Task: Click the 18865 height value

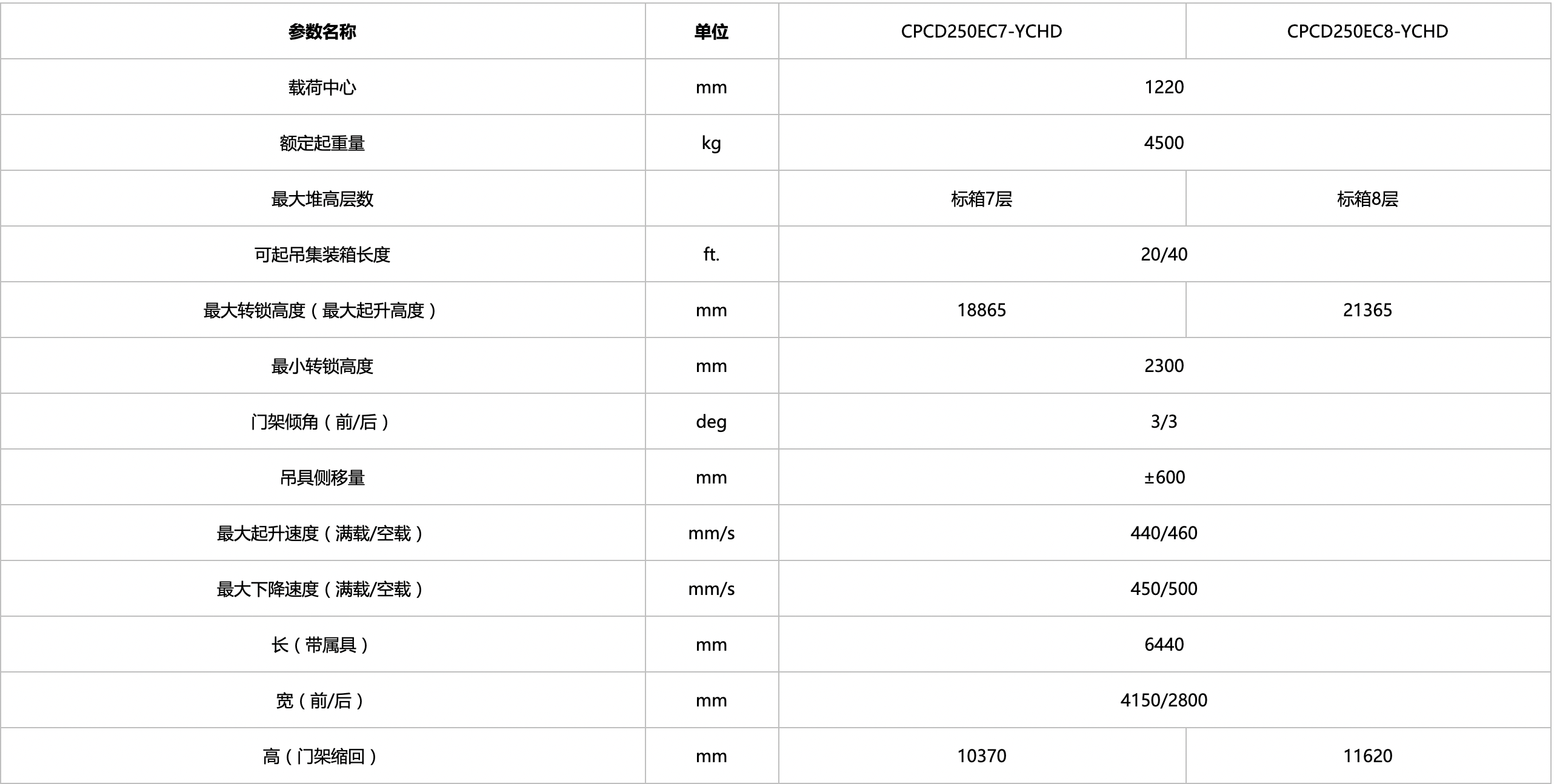Action: [981, 310]
